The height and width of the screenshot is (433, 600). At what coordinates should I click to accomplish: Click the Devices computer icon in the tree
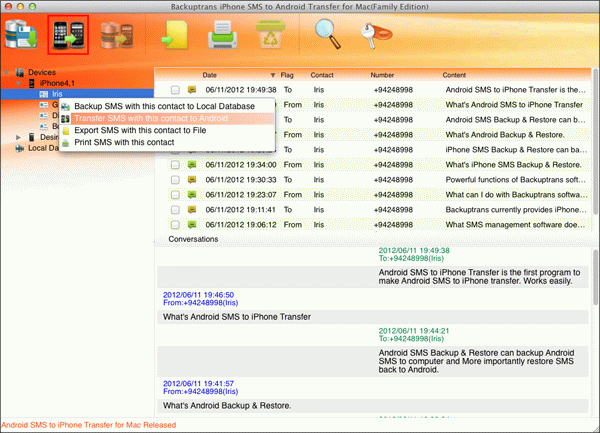tap(20, 72)
